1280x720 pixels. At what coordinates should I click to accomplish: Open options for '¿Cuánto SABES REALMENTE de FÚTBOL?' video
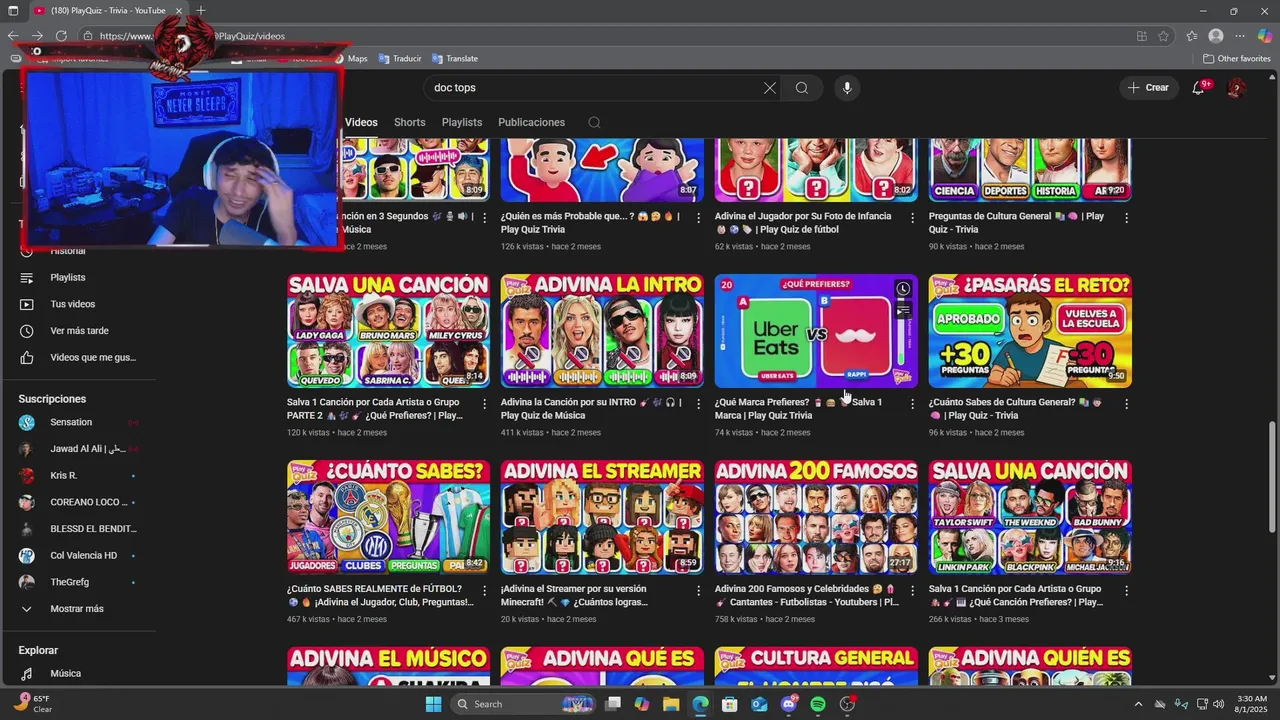484,591
